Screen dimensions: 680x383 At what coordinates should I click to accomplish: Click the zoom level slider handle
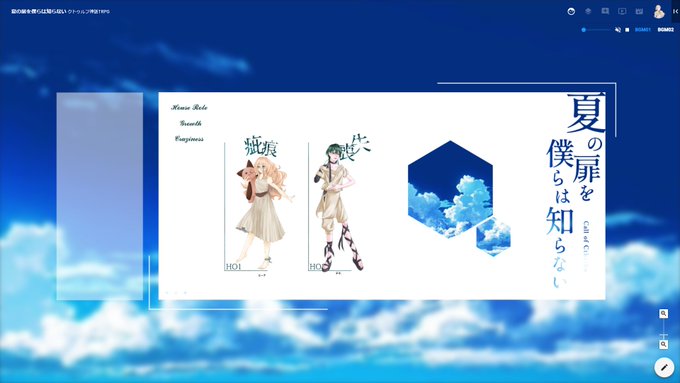pos(664,335)
